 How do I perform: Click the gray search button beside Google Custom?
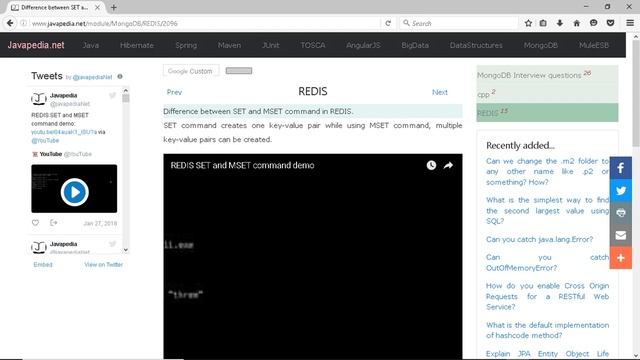[x=239, y=71]
